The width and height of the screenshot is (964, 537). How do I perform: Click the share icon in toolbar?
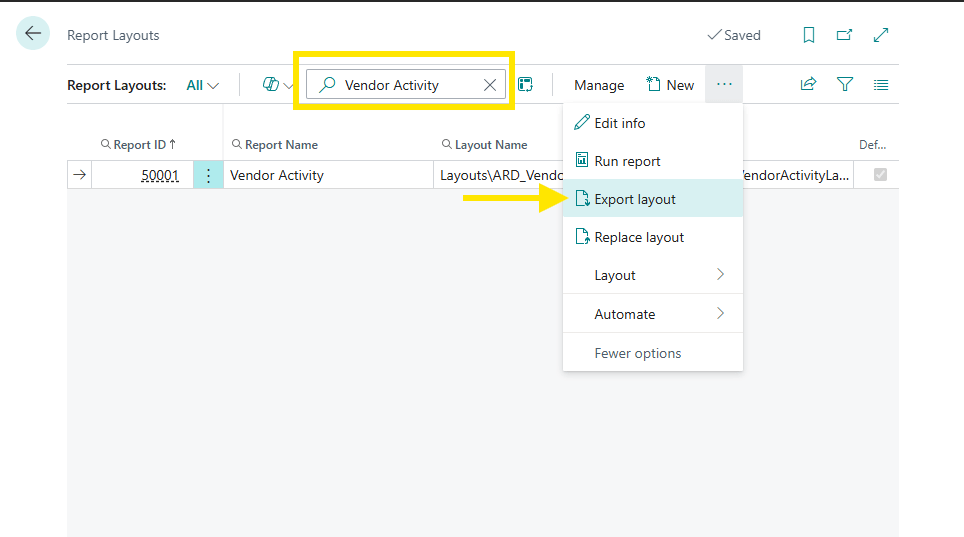coord(808,85)
